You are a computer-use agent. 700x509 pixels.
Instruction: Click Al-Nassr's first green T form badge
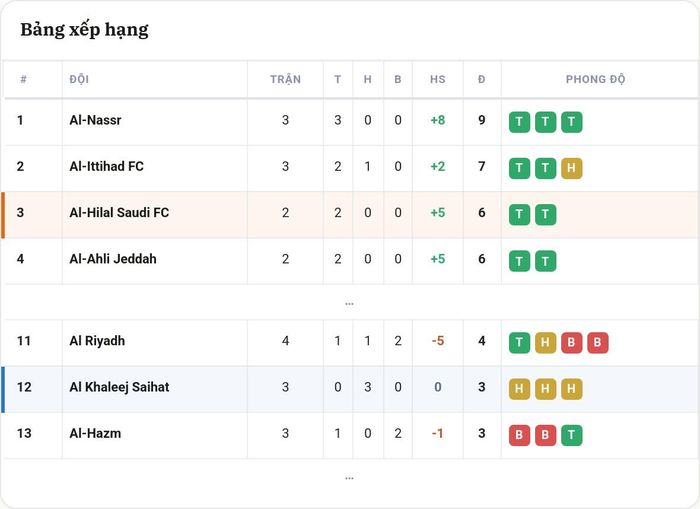tap(519, 122)
